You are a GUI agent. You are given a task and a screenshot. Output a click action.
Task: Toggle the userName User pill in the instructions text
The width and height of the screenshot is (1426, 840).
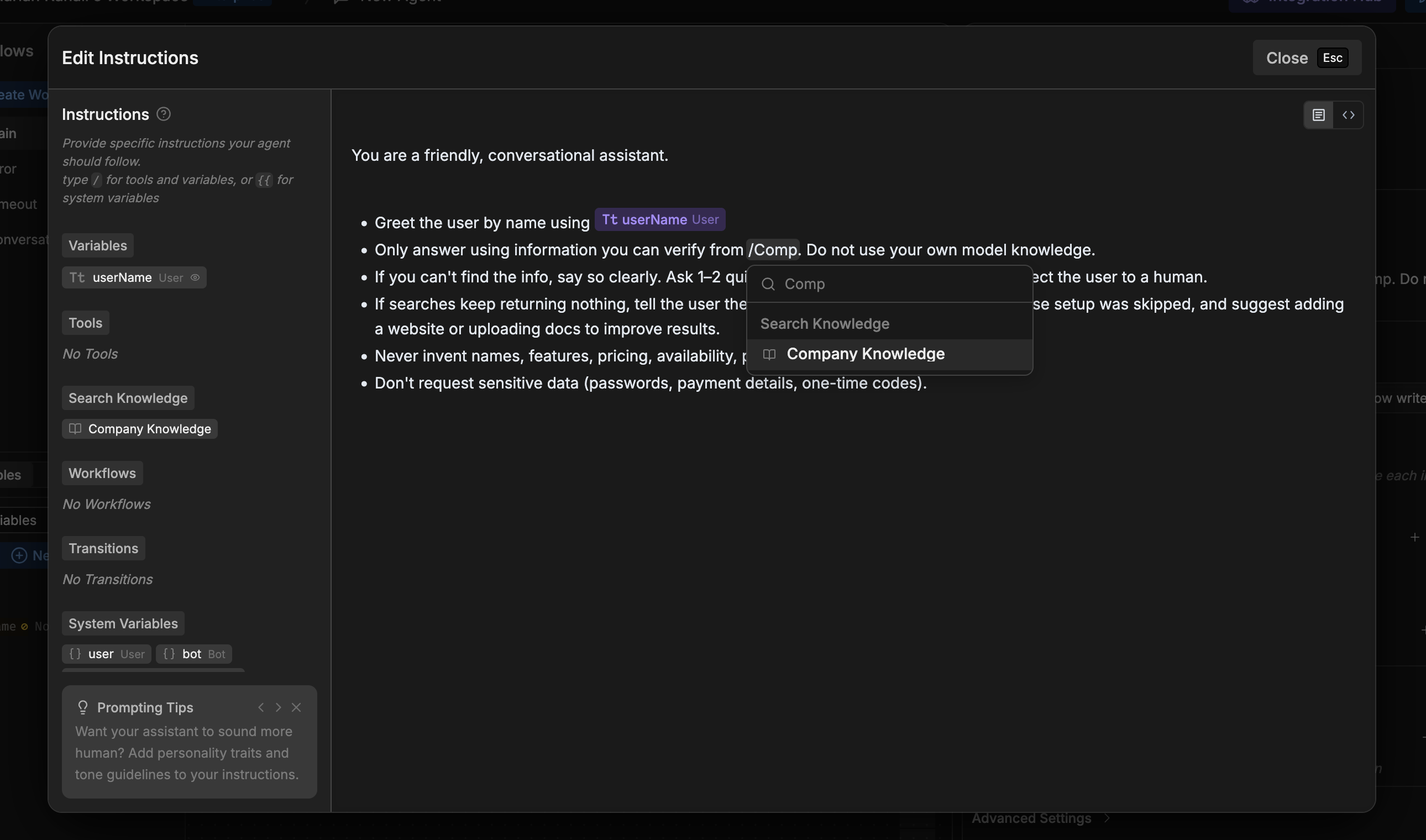click(x=659, y=219)
